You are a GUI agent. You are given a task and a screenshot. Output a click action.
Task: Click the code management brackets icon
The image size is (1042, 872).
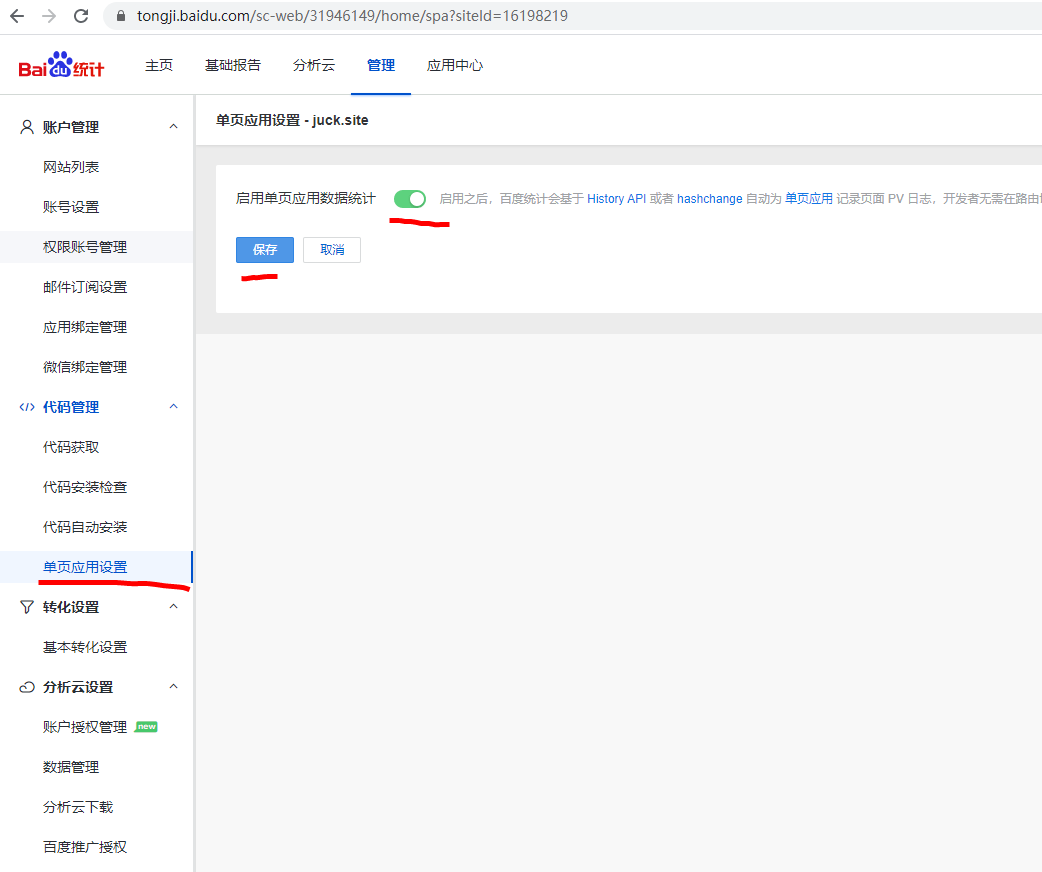click(27, 407)
